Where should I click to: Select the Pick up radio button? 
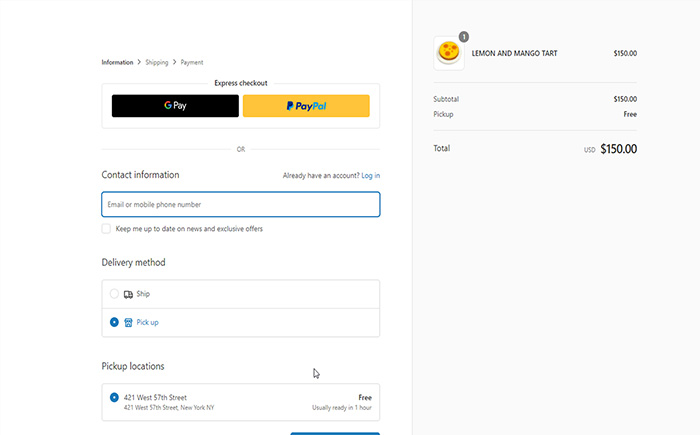[114, 322]
